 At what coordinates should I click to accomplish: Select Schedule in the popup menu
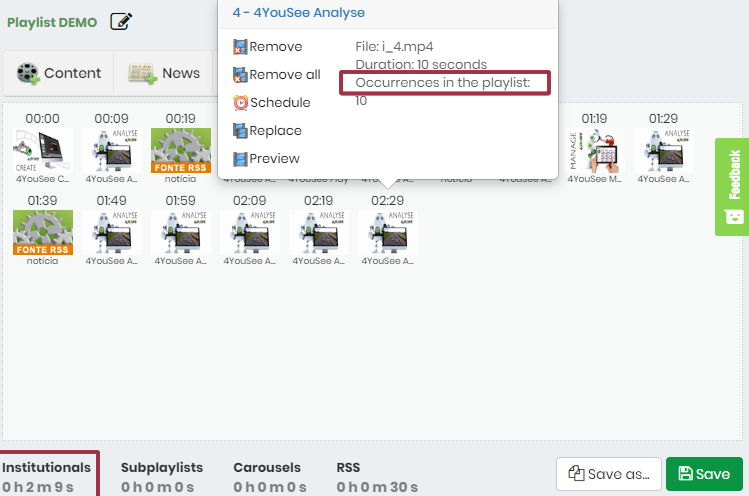tap(271, 102)
